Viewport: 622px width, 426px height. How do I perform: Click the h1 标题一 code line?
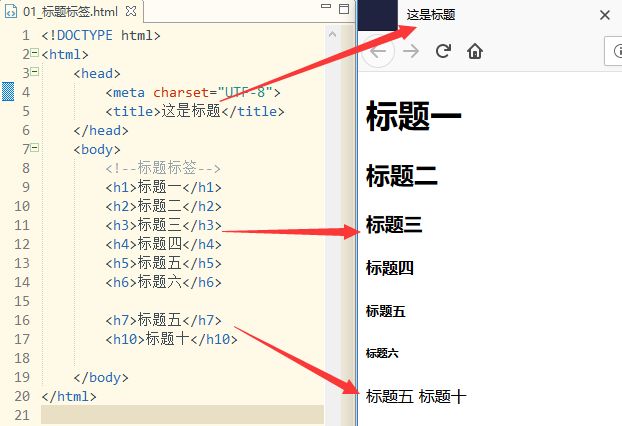tap(163, 187)
